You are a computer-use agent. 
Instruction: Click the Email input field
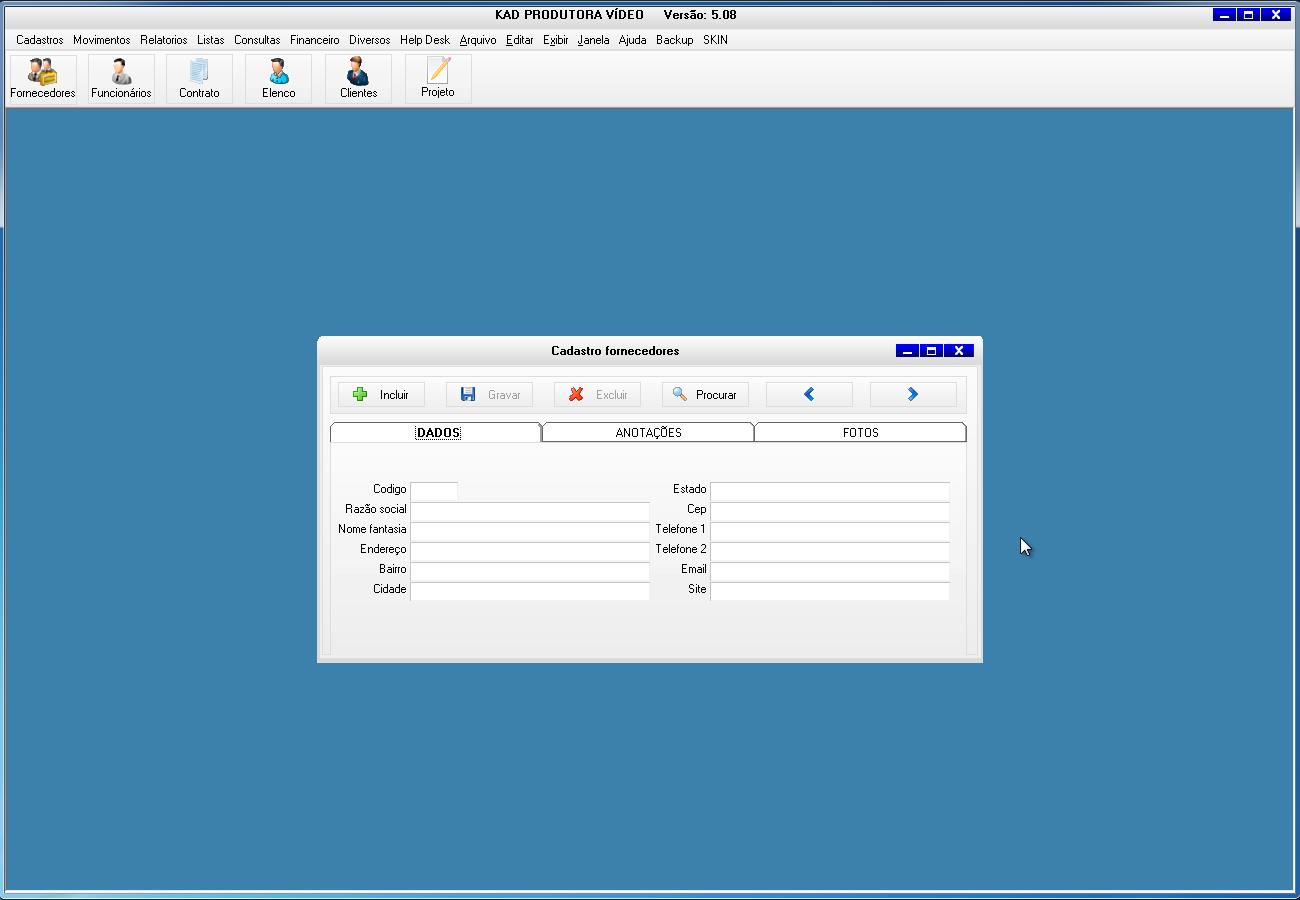[x=830, y=571]
